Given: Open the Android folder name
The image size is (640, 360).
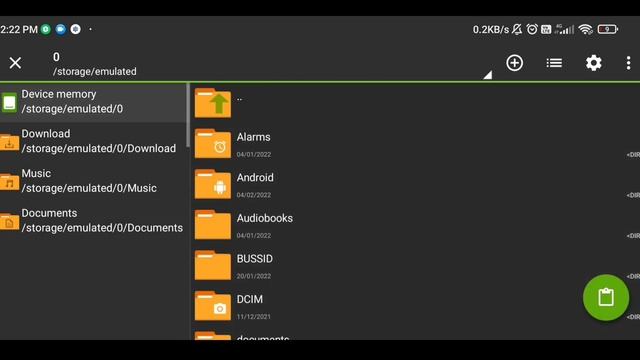Looking at the screenshot, I should pyautogui.click(x=255, y=178).
